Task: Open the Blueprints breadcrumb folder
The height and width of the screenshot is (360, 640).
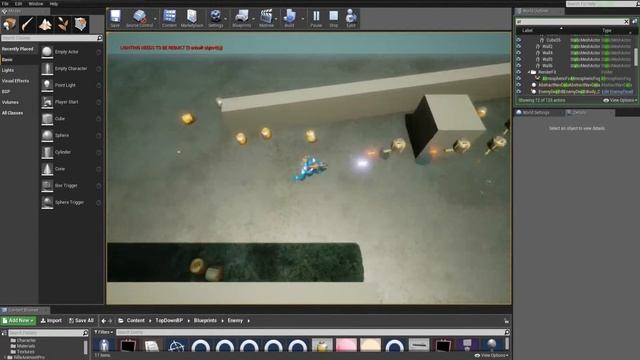Action: click(x=205, y=321)
